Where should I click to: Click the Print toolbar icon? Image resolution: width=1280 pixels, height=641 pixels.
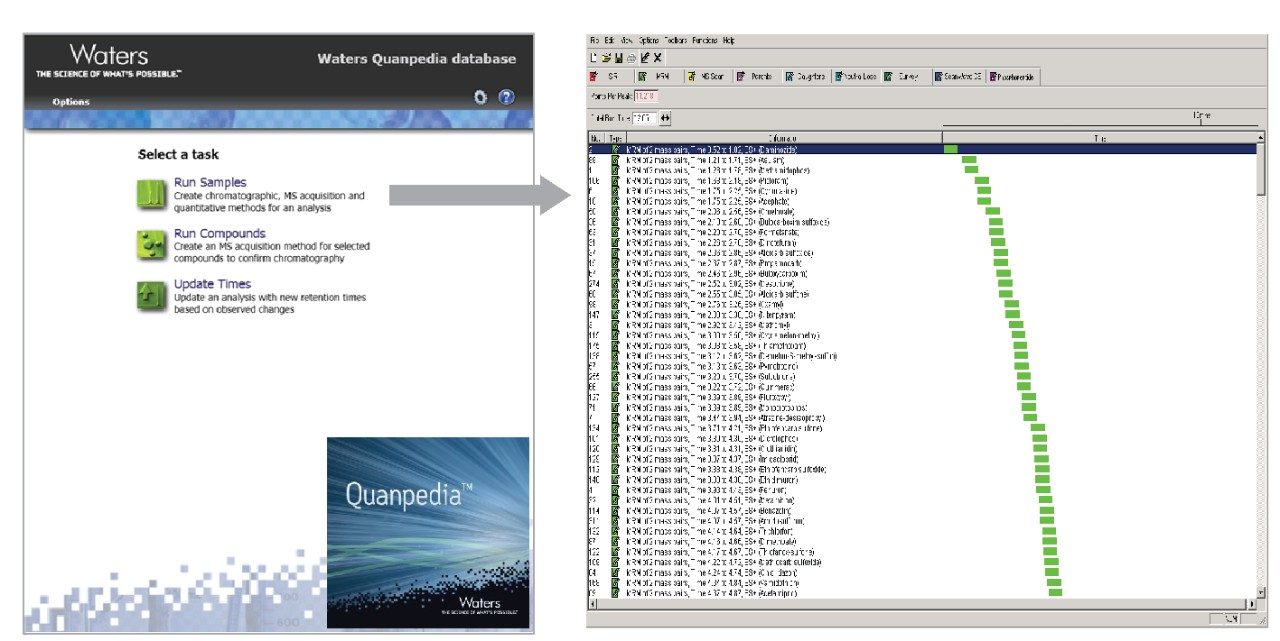632,58
